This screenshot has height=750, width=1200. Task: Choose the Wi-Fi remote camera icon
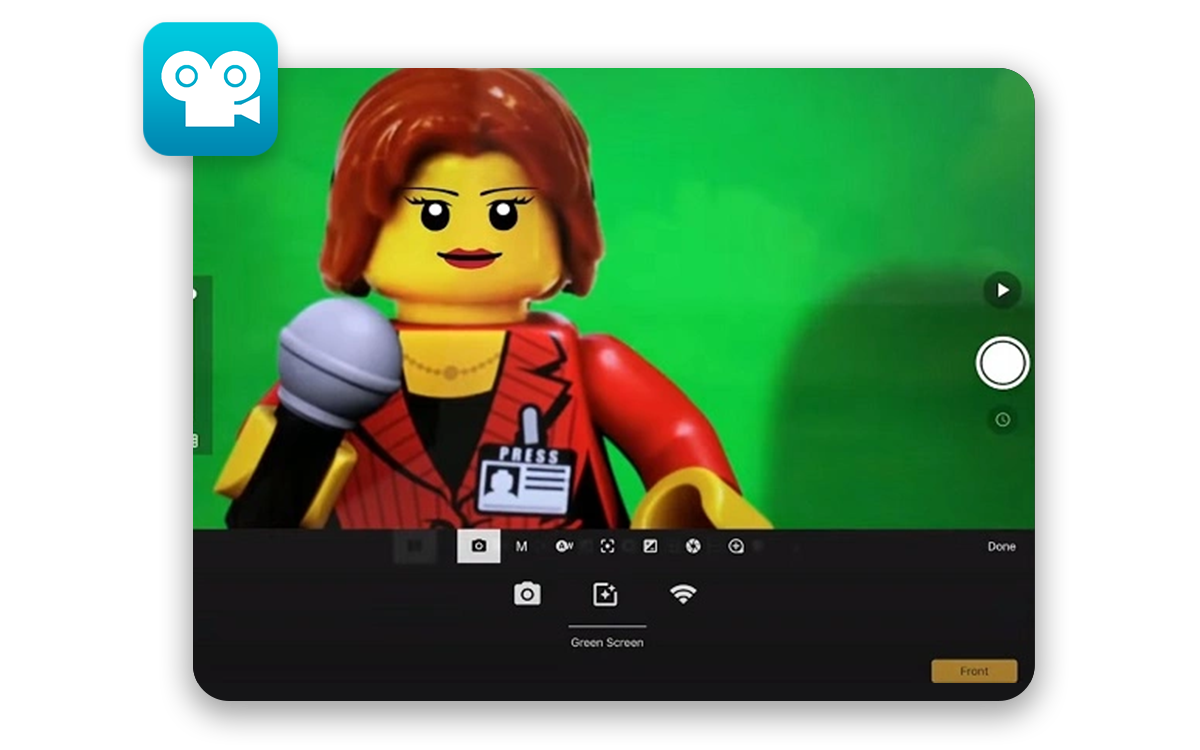[683, 594]
